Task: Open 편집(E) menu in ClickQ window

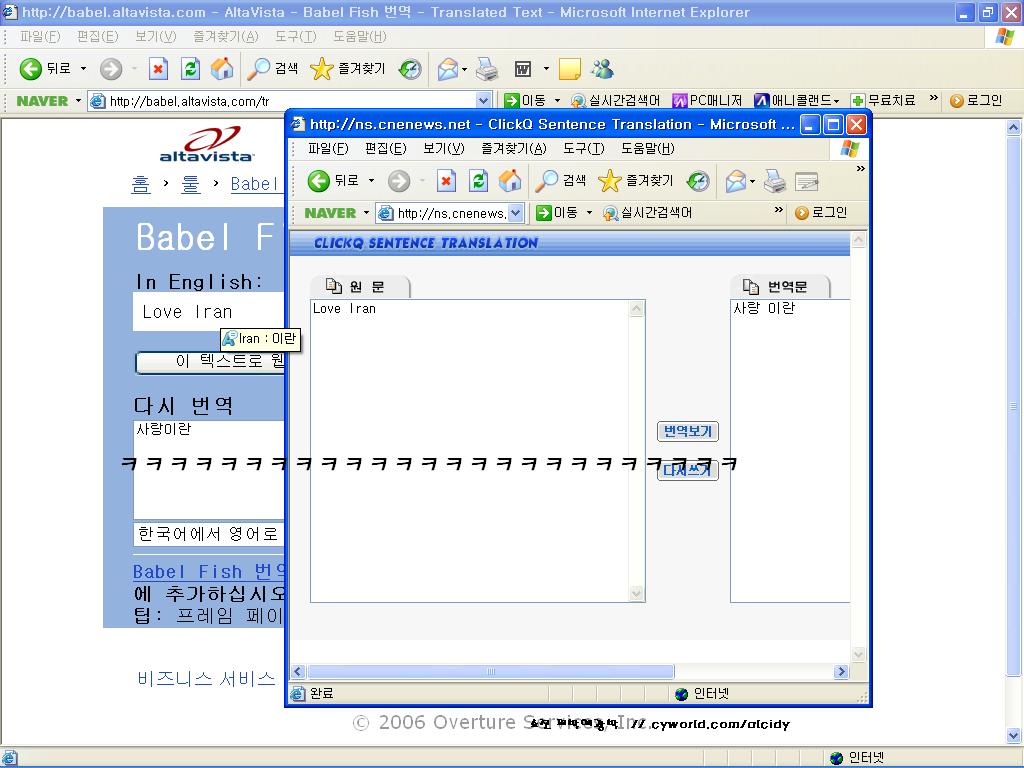Action: 385,149
